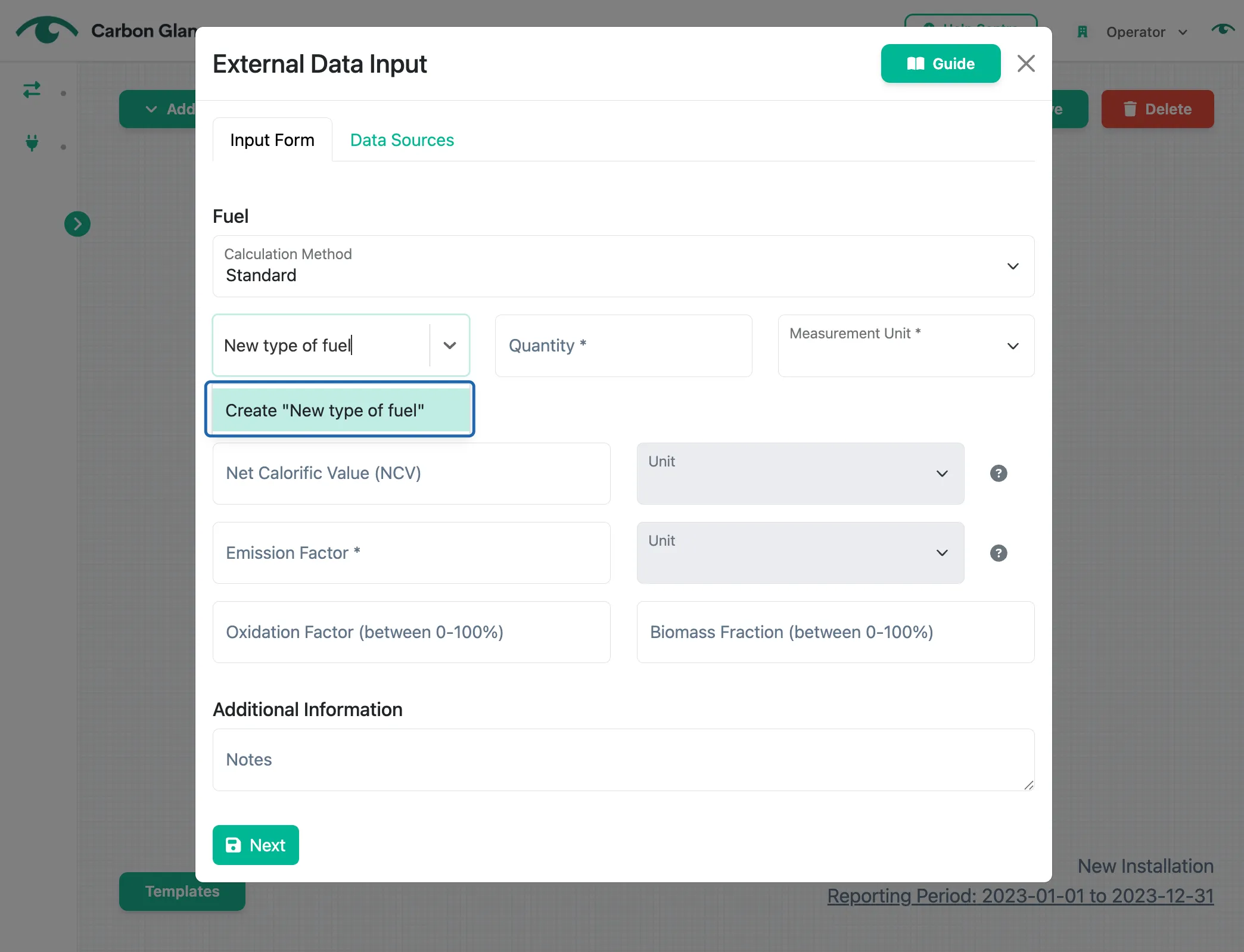The height and width of the screenshot is (952, 1244).
Task: Click the Add dropdown button behind dialog
Action: (x=158, y=109)
